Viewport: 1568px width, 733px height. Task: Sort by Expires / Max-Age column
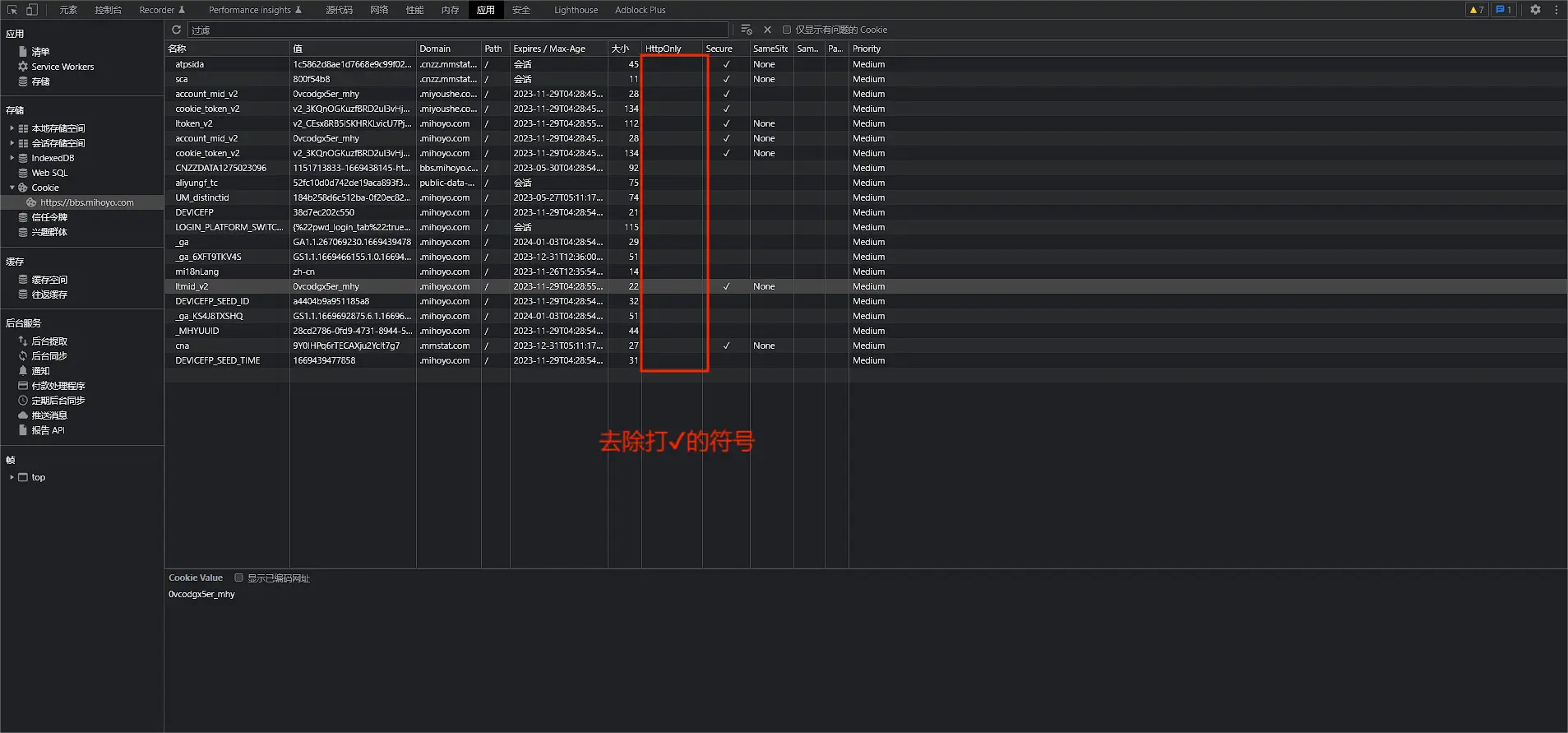559,49
